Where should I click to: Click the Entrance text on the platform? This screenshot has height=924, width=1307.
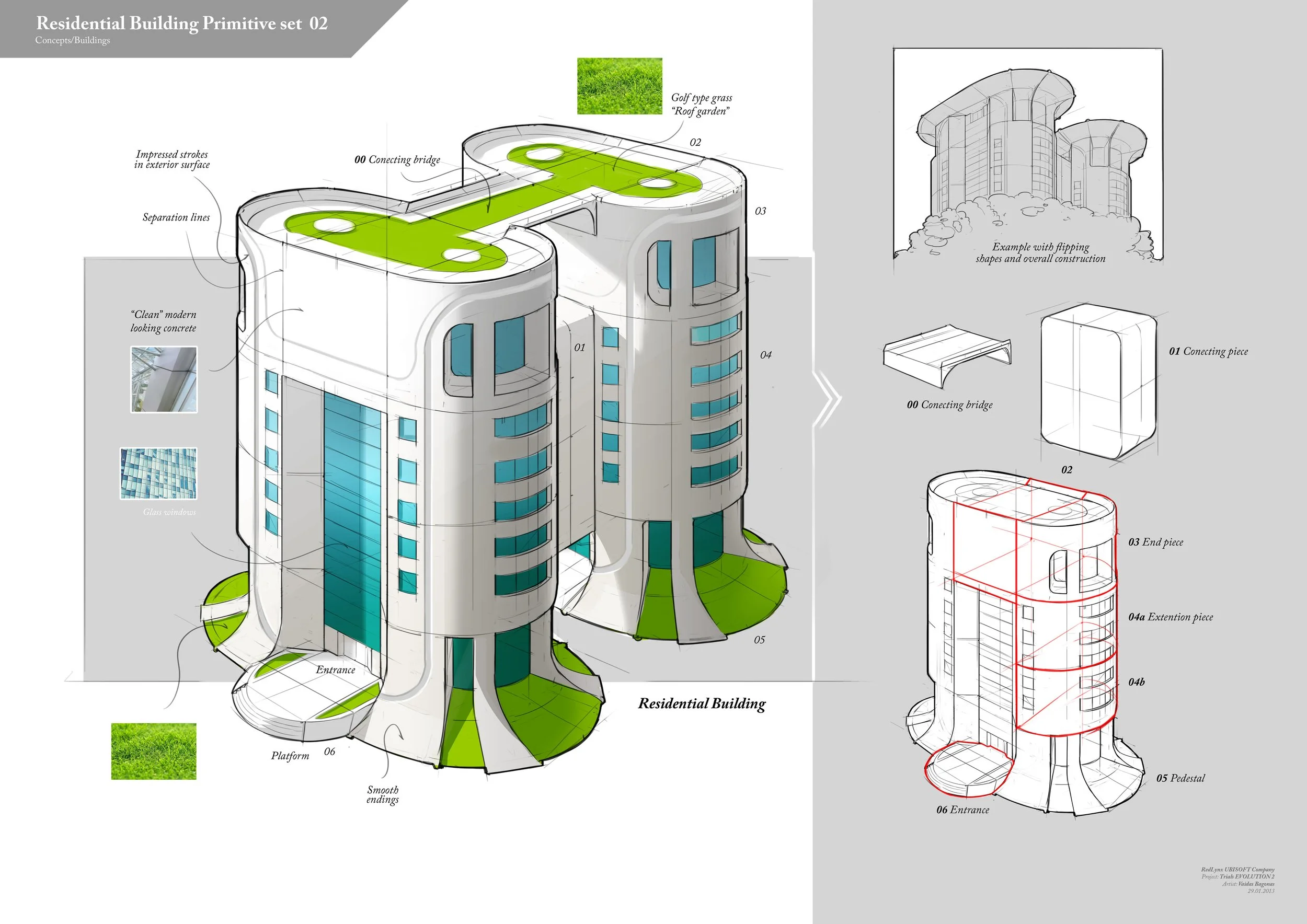pyautogui.click(x=335, y=670)
